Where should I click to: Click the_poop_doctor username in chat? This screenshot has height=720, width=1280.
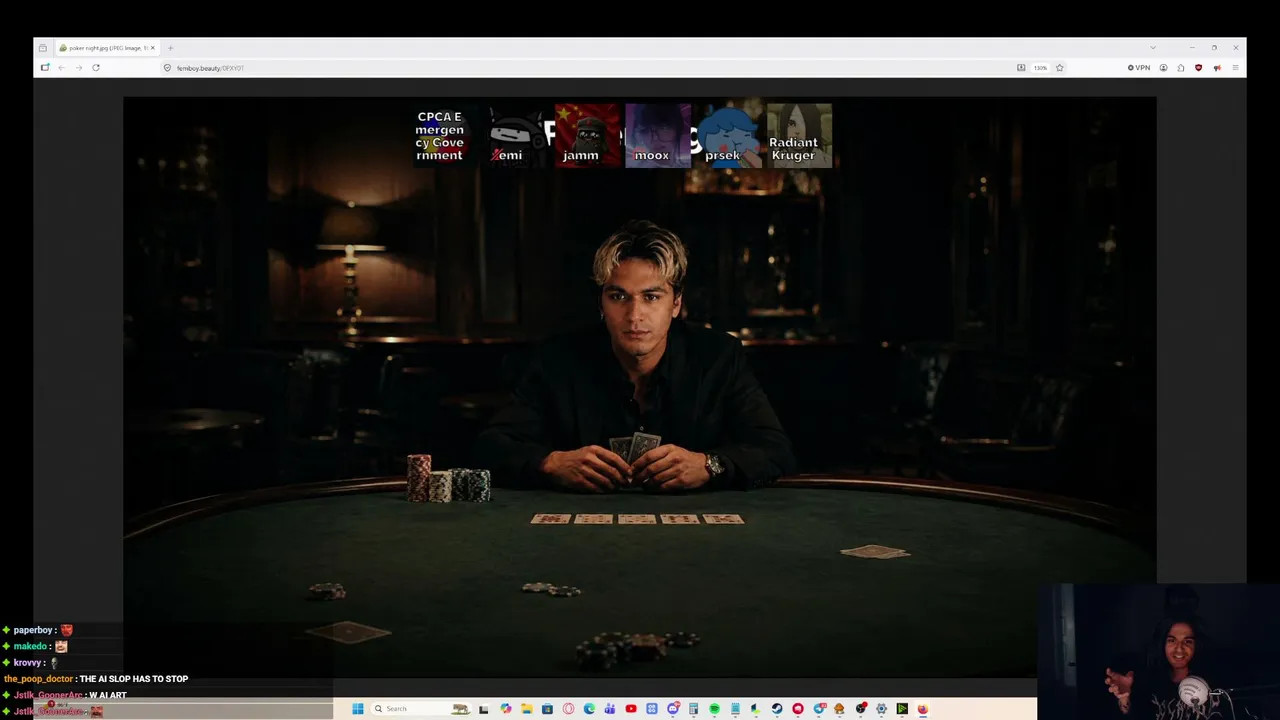coord(38,679)
